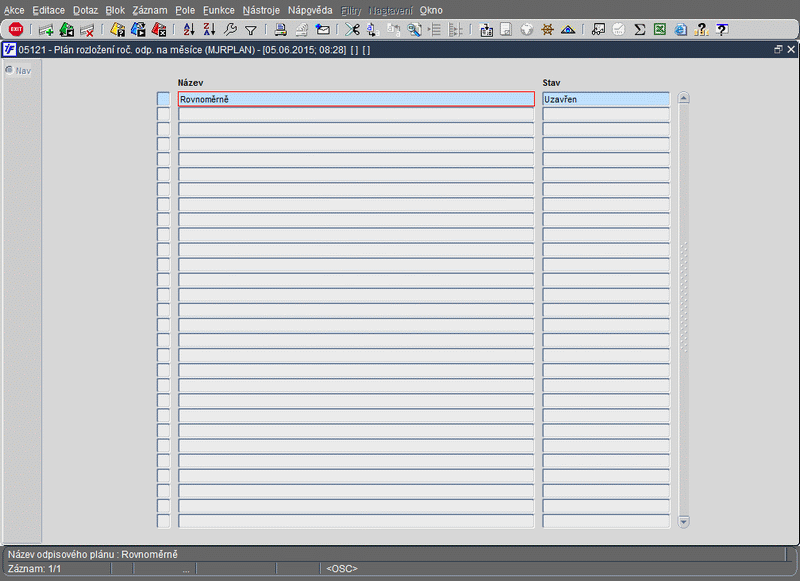This screenshot has height=581, width=800.
Task: Click the grayed list indent icon
Action: [435, 30]
